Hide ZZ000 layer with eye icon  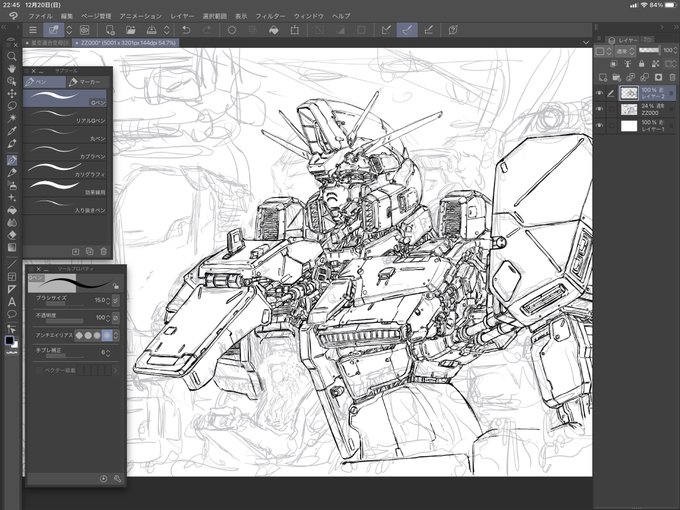pos(600,109)
